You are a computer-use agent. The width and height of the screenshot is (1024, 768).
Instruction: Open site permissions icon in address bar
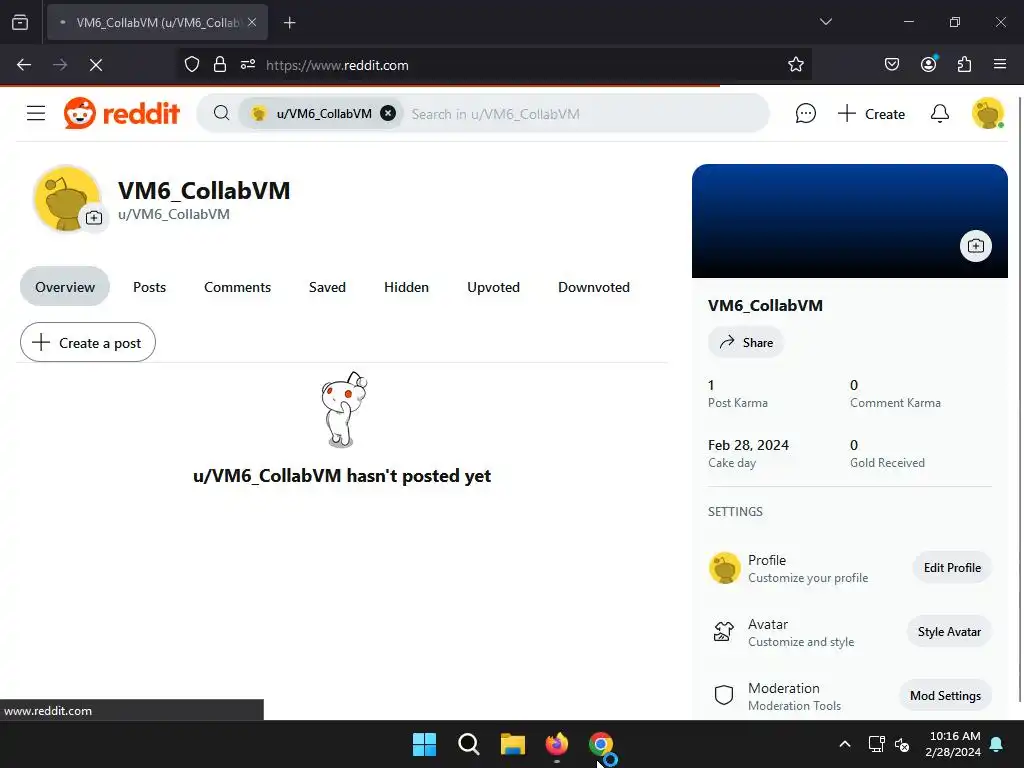[x=248, y=65]
